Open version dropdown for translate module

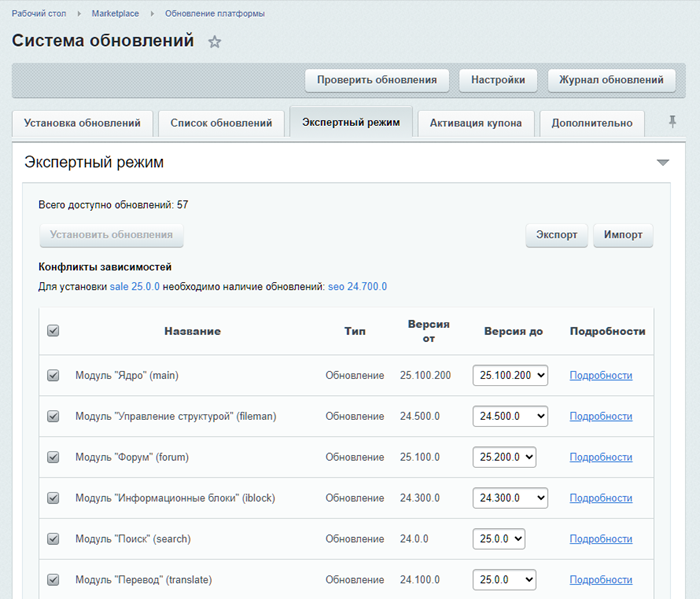(504, 580)
